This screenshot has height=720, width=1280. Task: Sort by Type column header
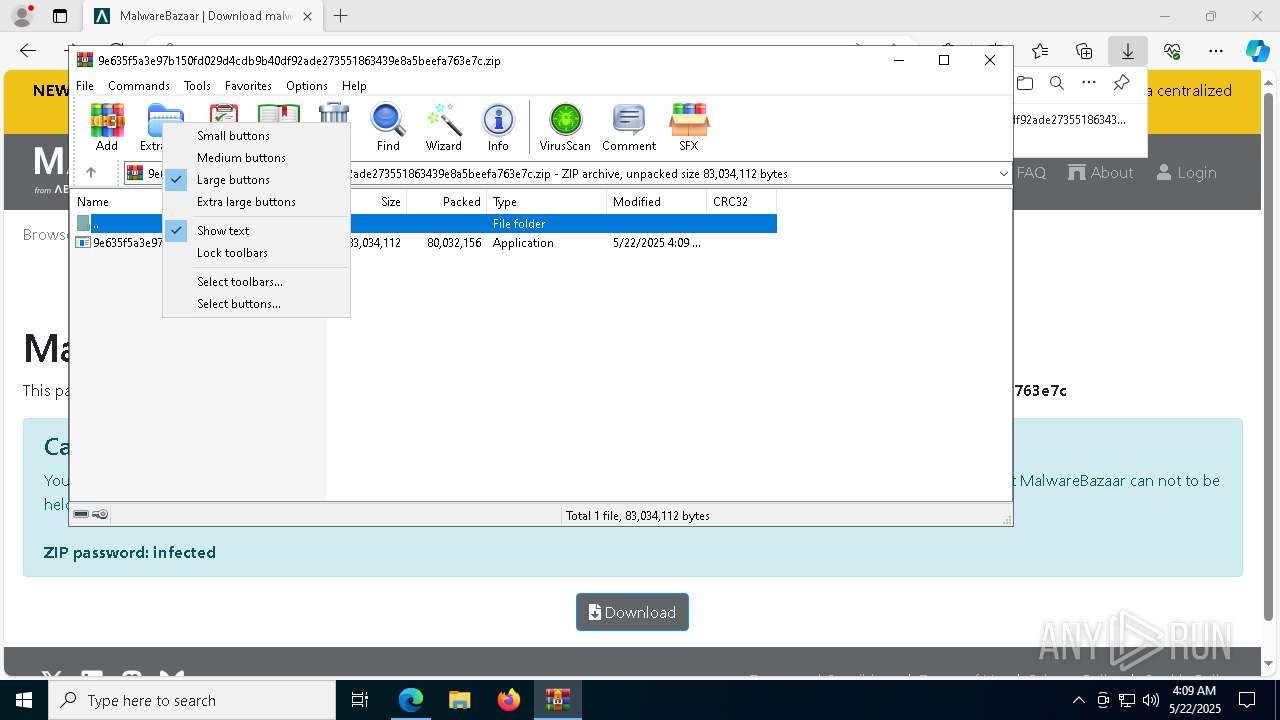coord(547,201)
